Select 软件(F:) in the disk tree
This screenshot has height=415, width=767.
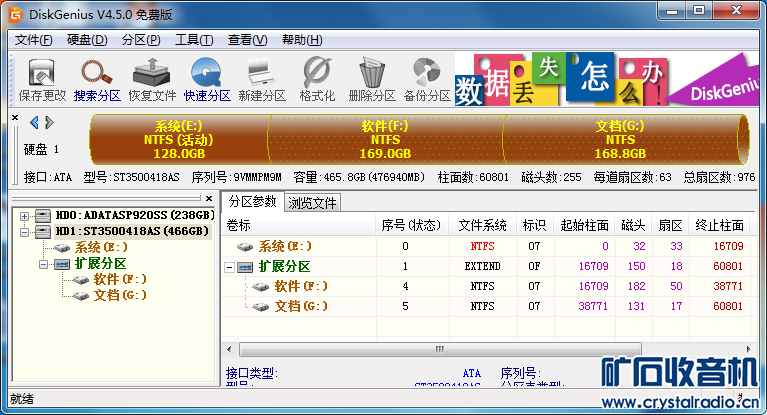click(120, 279)
